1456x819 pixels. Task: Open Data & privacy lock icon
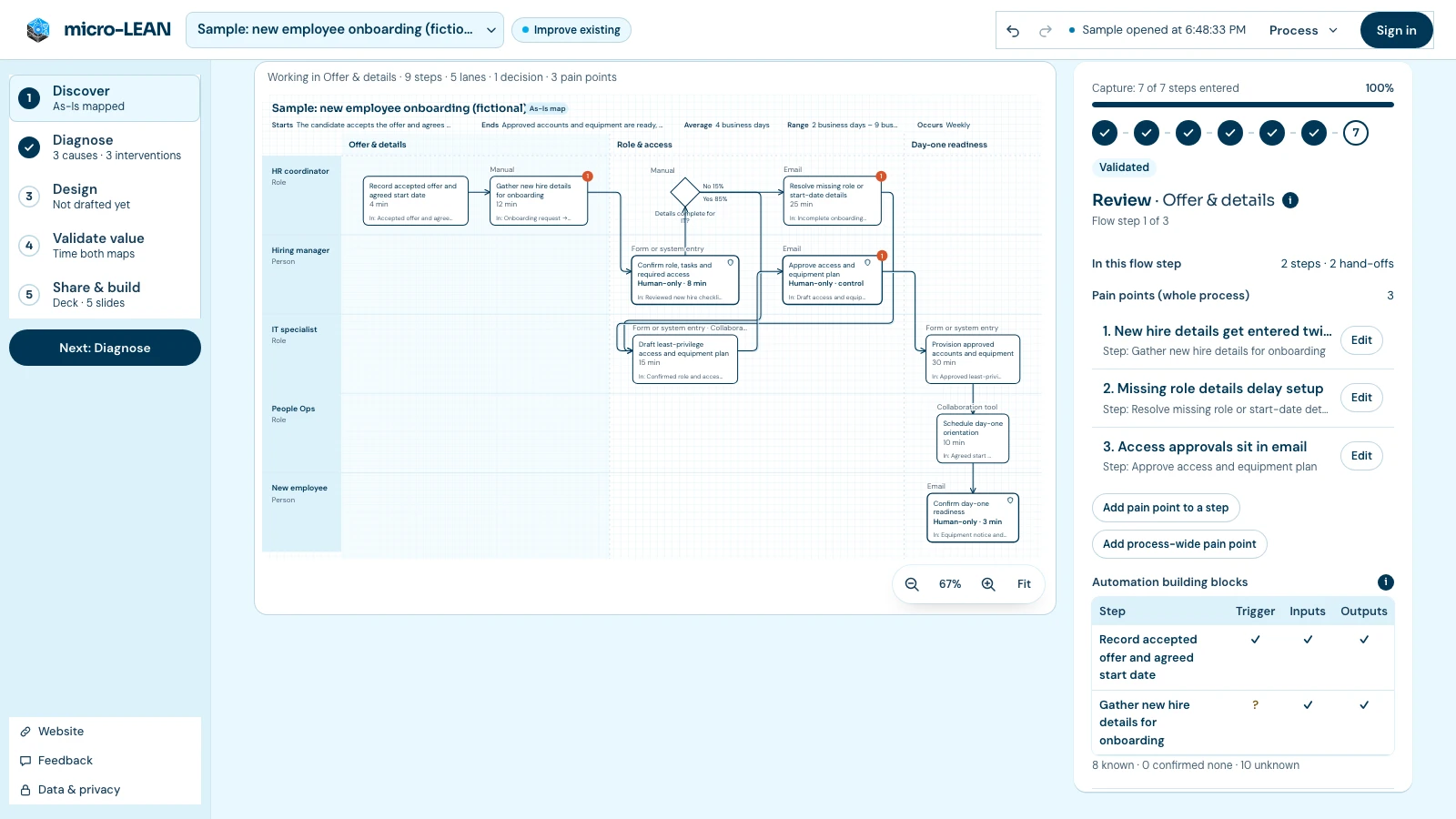tap(25, 790)
